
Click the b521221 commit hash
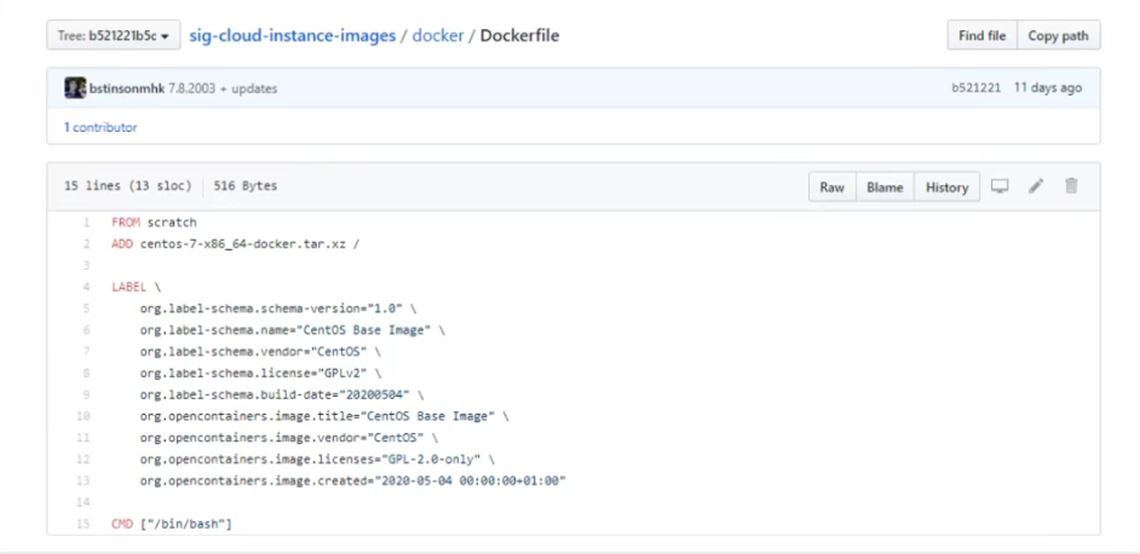(x=976, y=88)
